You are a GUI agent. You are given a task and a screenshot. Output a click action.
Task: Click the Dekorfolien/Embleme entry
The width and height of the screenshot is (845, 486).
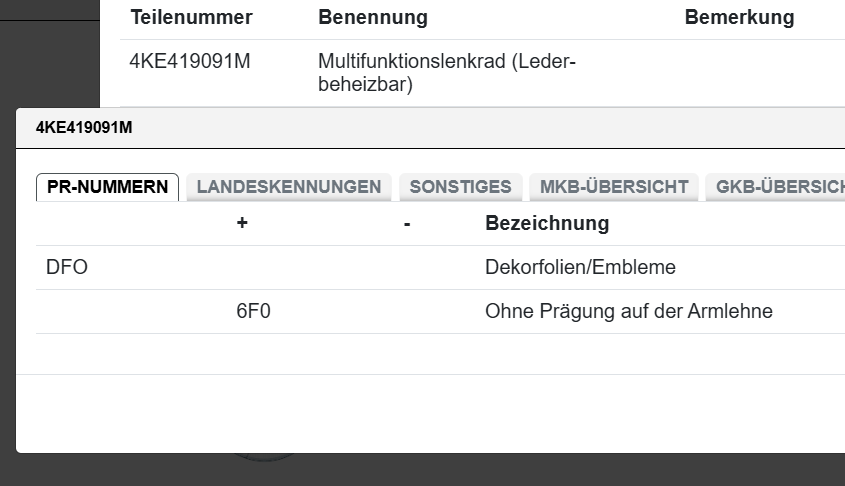click(580, 268)
